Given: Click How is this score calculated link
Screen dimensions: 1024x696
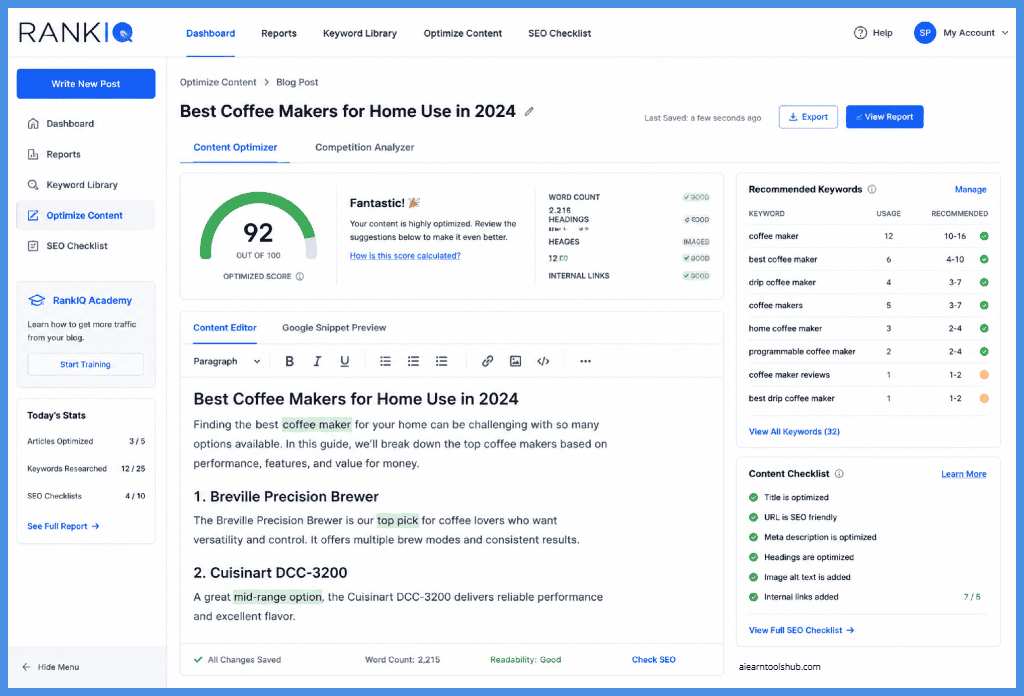Looking at the screenshot, I should [405, 256].
